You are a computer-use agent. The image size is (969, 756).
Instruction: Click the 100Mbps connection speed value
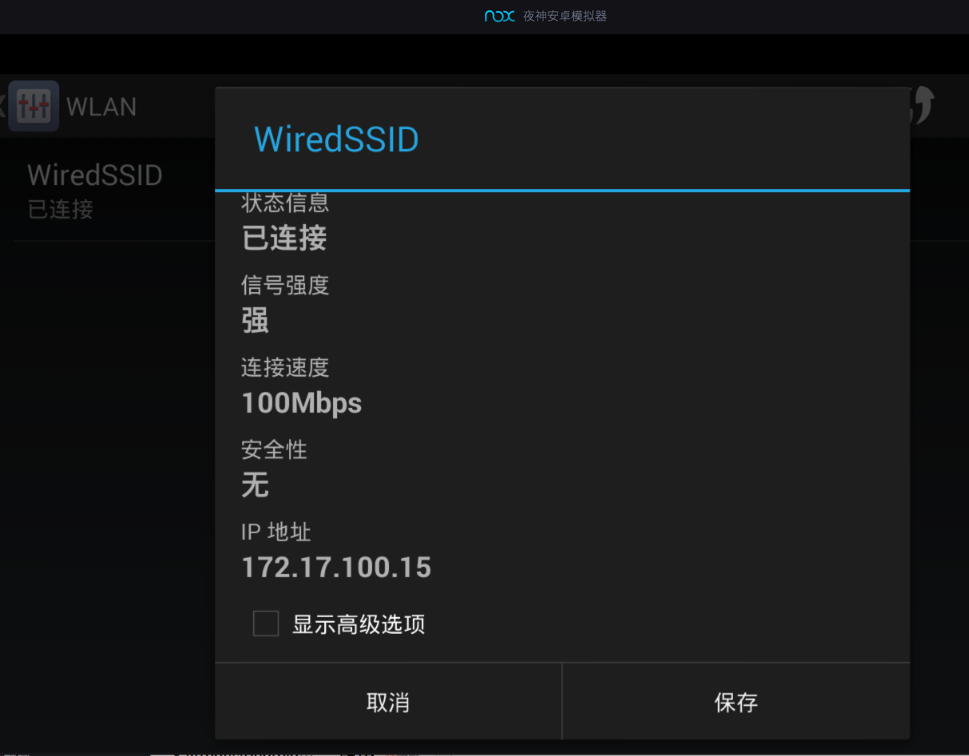coord(302,404)
